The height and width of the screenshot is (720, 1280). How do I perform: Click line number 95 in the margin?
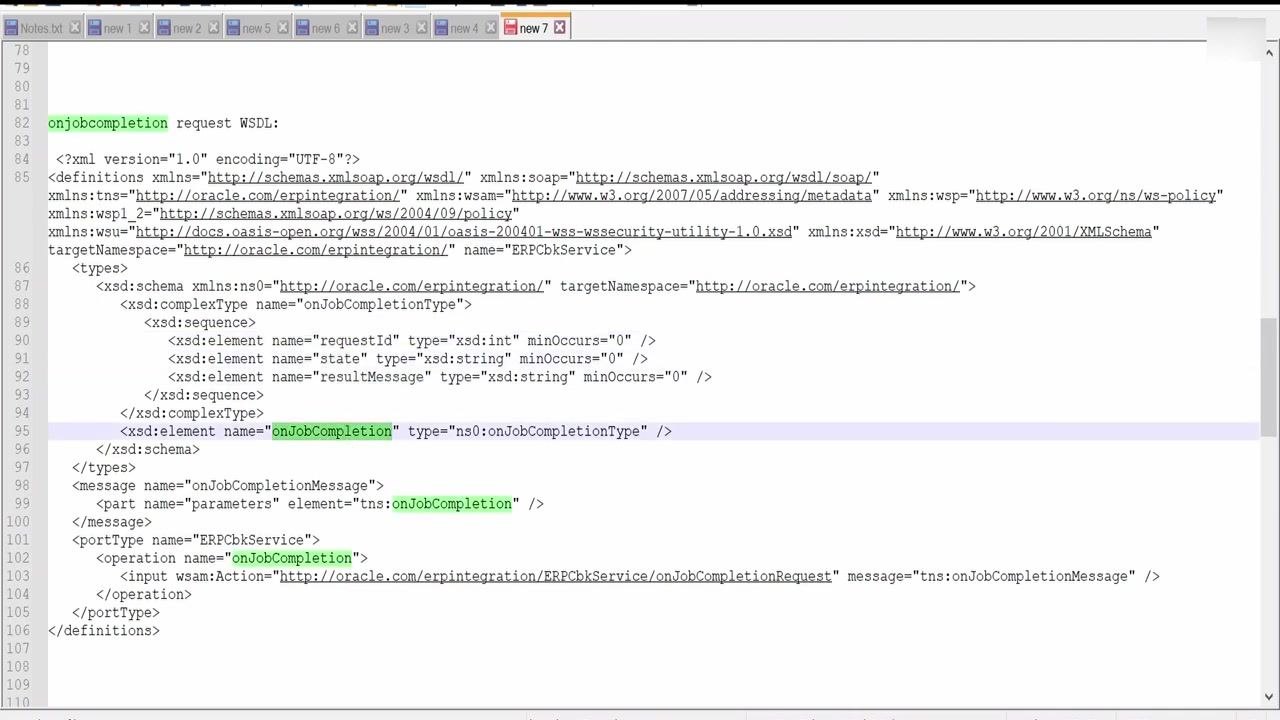(x=22, y=431)
